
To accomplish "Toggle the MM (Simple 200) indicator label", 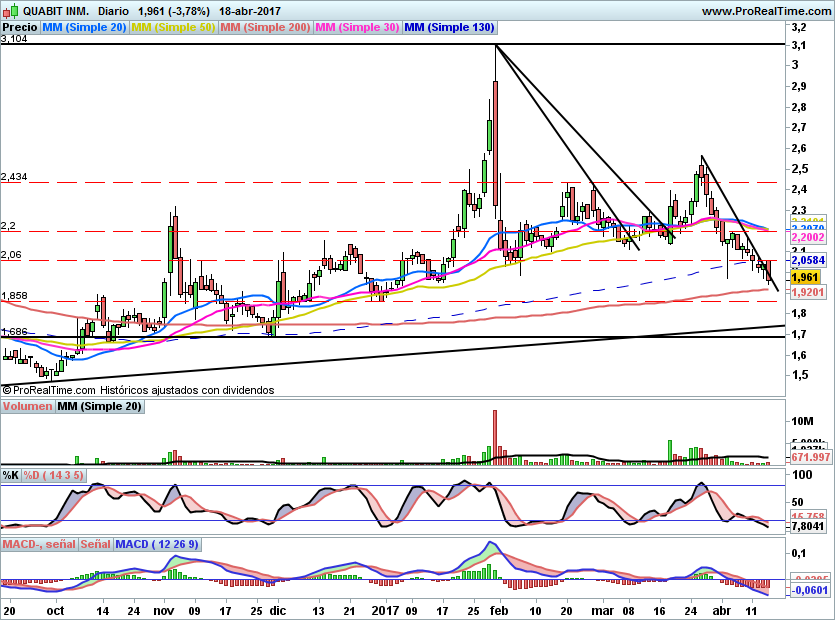I will [x=265, y=28].
